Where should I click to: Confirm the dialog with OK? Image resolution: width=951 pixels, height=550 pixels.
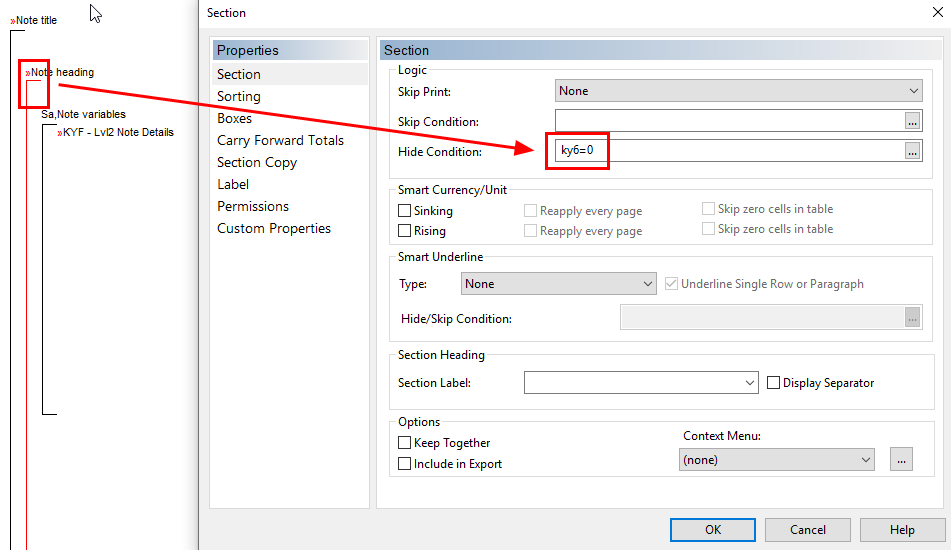(x=713, y=529)
